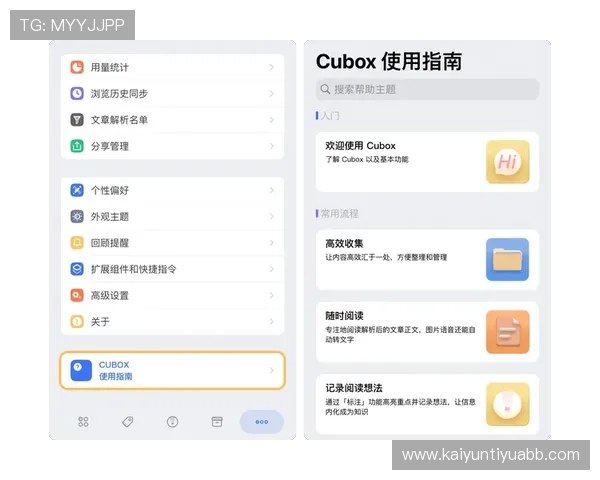600x480 pixels.
Task: Click the 回顾提醒 bell icon
Action: [77, 243]
